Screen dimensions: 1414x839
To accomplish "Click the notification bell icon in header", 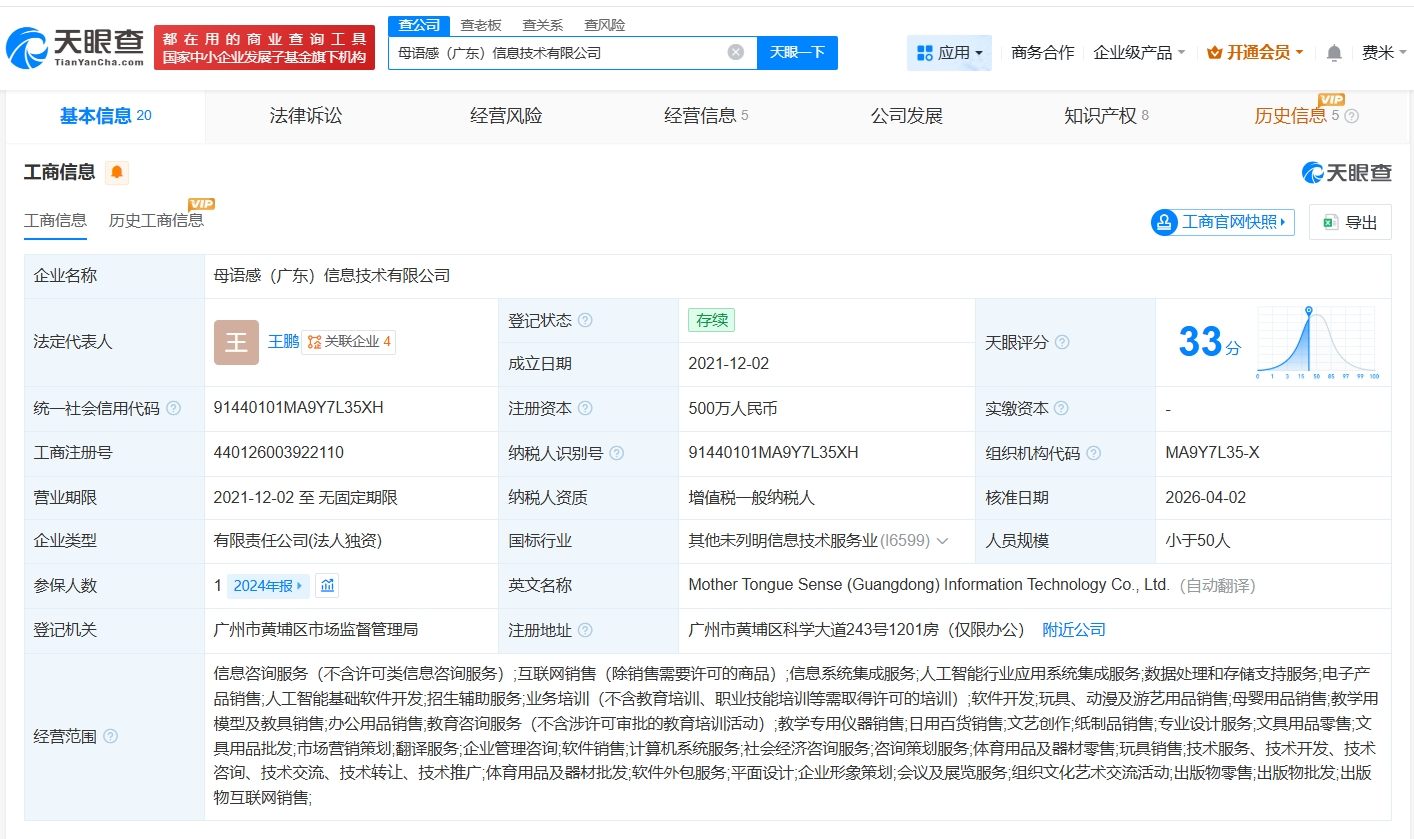I will tap(1334, 53).
